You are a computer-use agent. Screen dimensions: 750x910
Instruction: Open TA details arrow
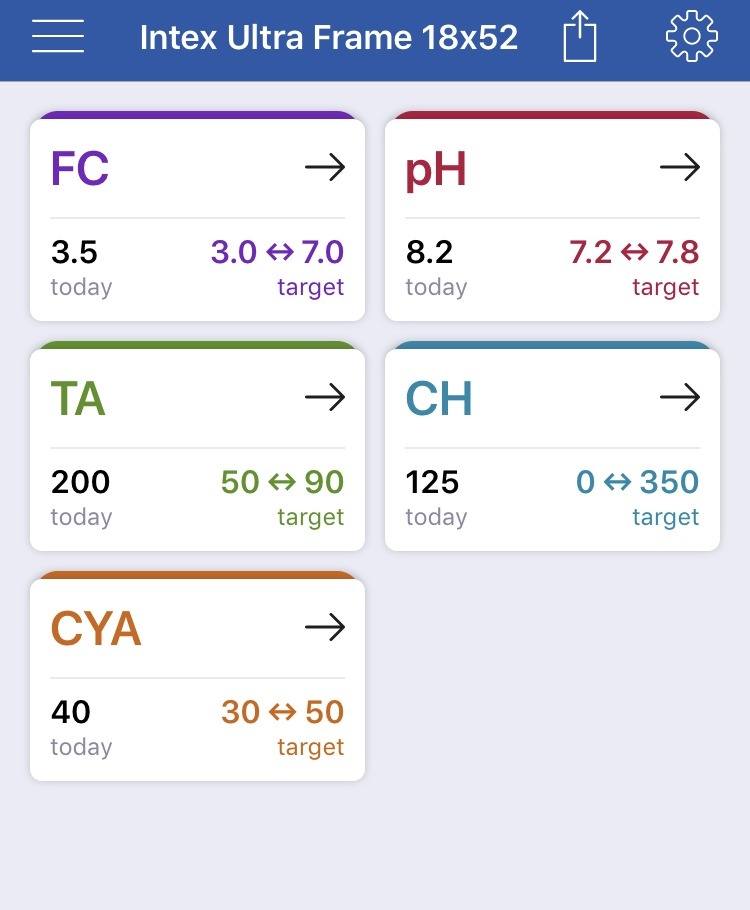325,397
